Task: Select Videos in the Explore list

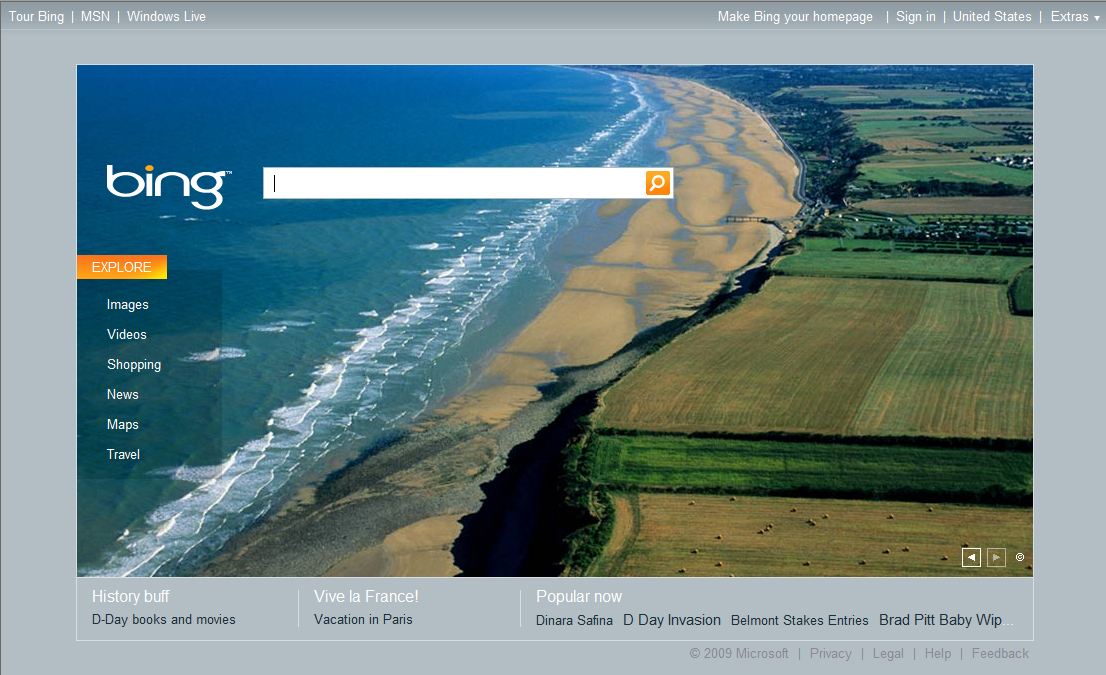Action: pos(127,335)
